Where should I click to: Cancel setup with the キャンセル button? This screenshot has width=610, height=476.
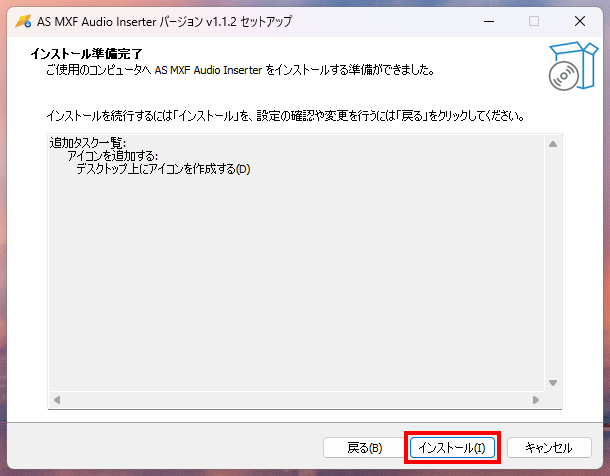coord(549,448)
